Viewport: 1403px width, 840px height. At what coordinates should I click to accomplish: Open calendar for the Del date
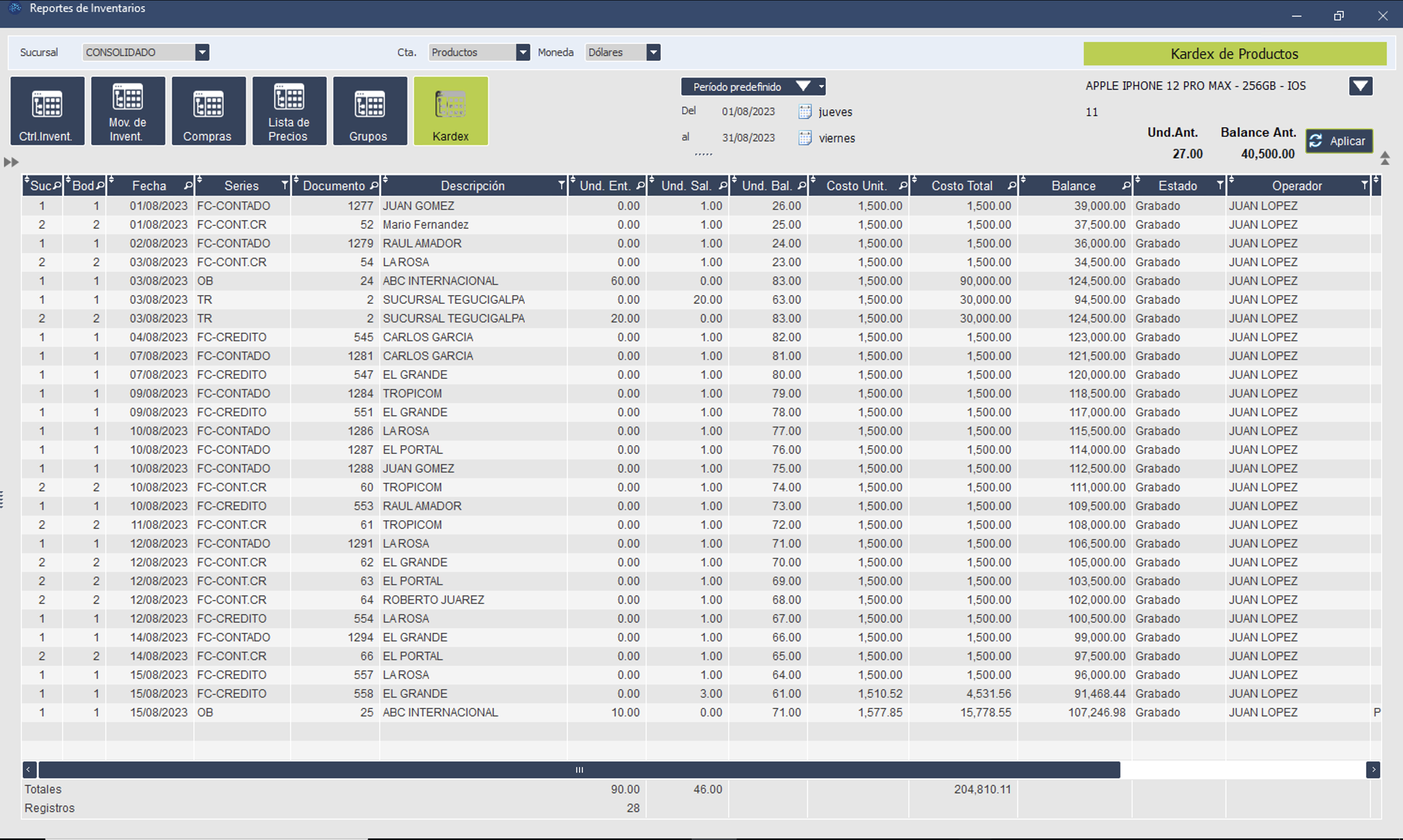click(804, 112)
